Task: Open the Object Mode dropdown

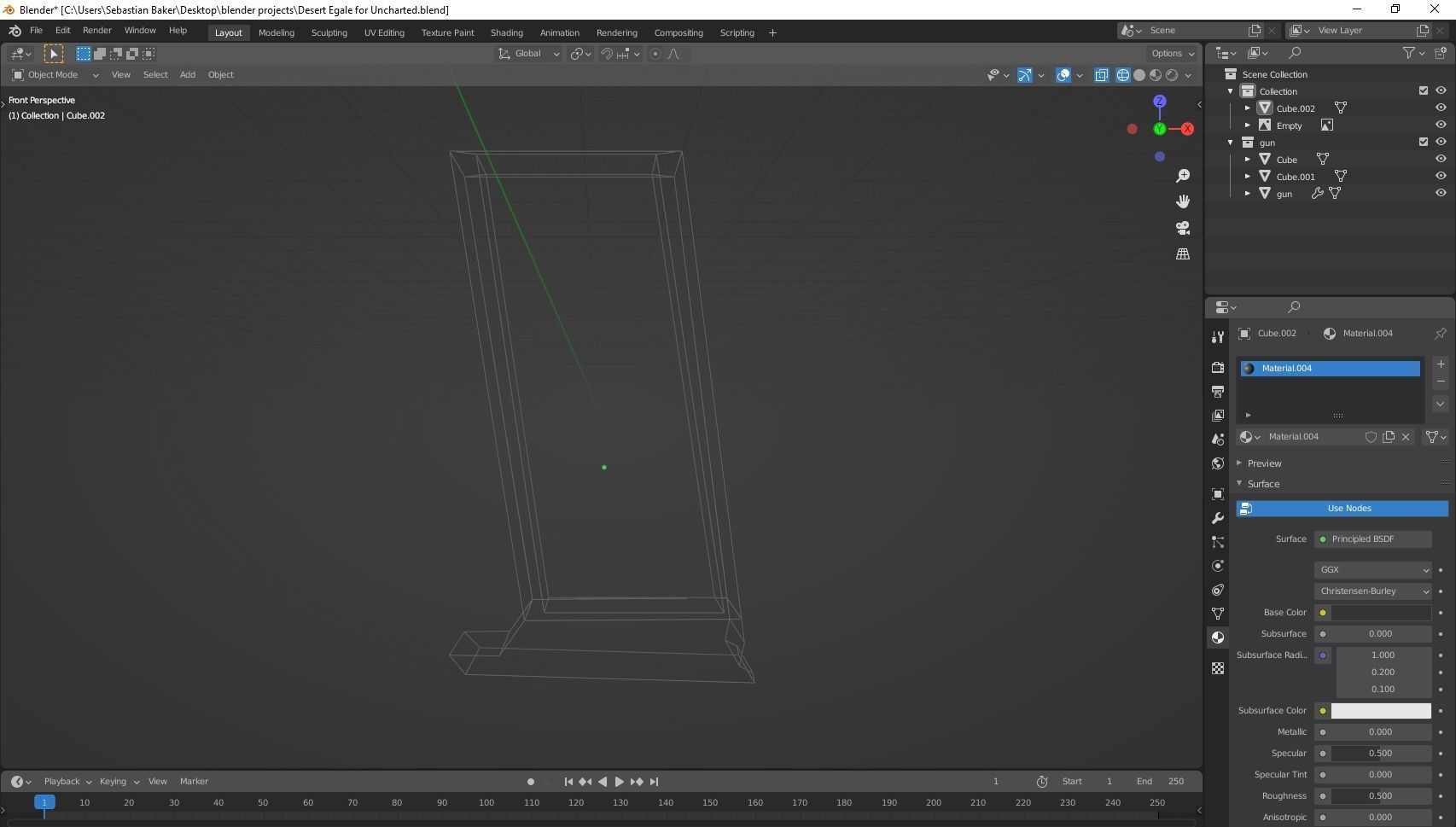Action: point(55,75)
